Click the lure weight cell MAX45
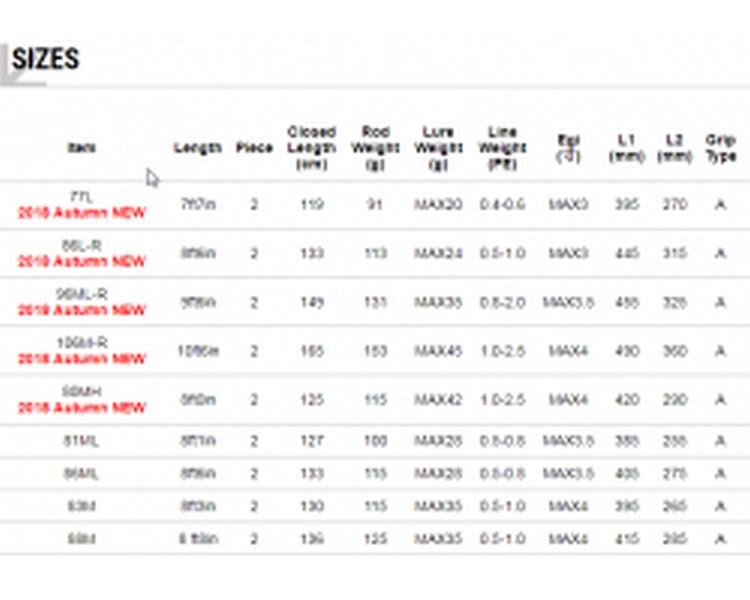750x600 pixels. pyautogui.click(x=438, y=351)
